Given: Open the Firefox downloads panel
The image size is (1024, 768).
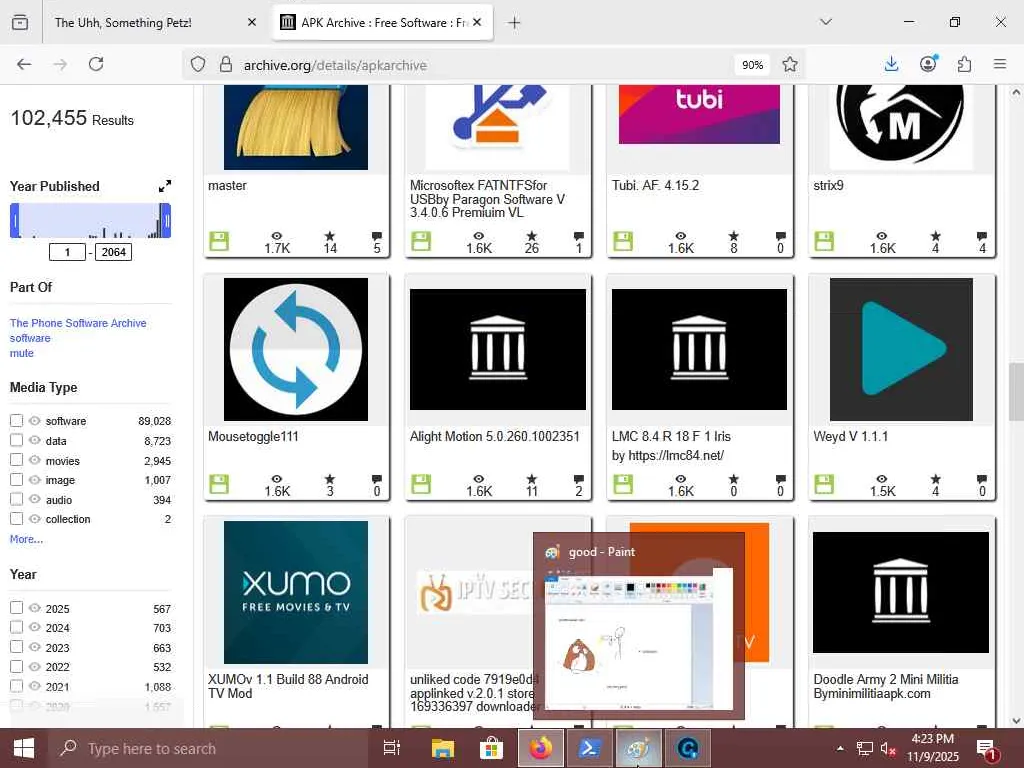Looking at the screenshot, I should point(891,64).
